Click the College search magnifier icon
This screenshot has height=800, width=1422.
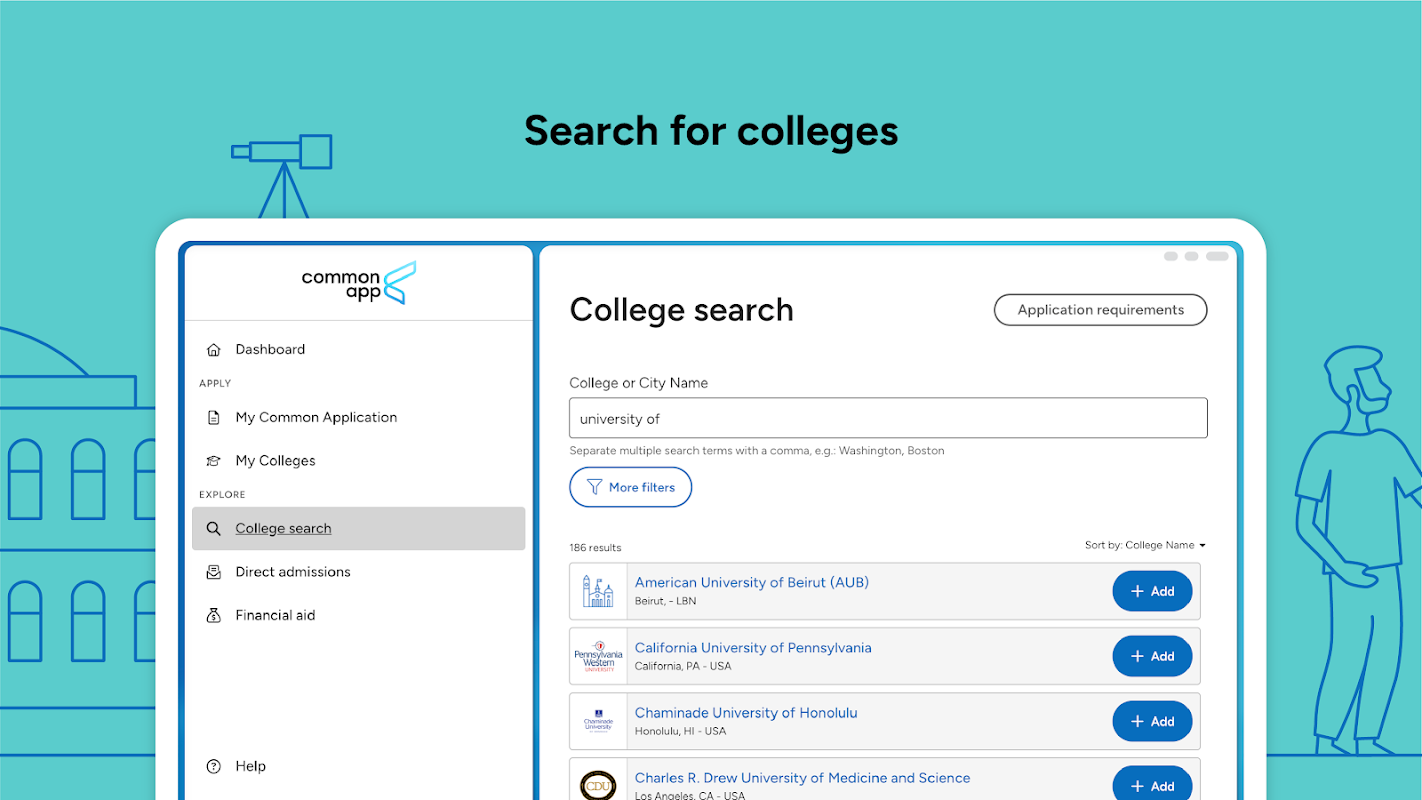pos(213,529)
